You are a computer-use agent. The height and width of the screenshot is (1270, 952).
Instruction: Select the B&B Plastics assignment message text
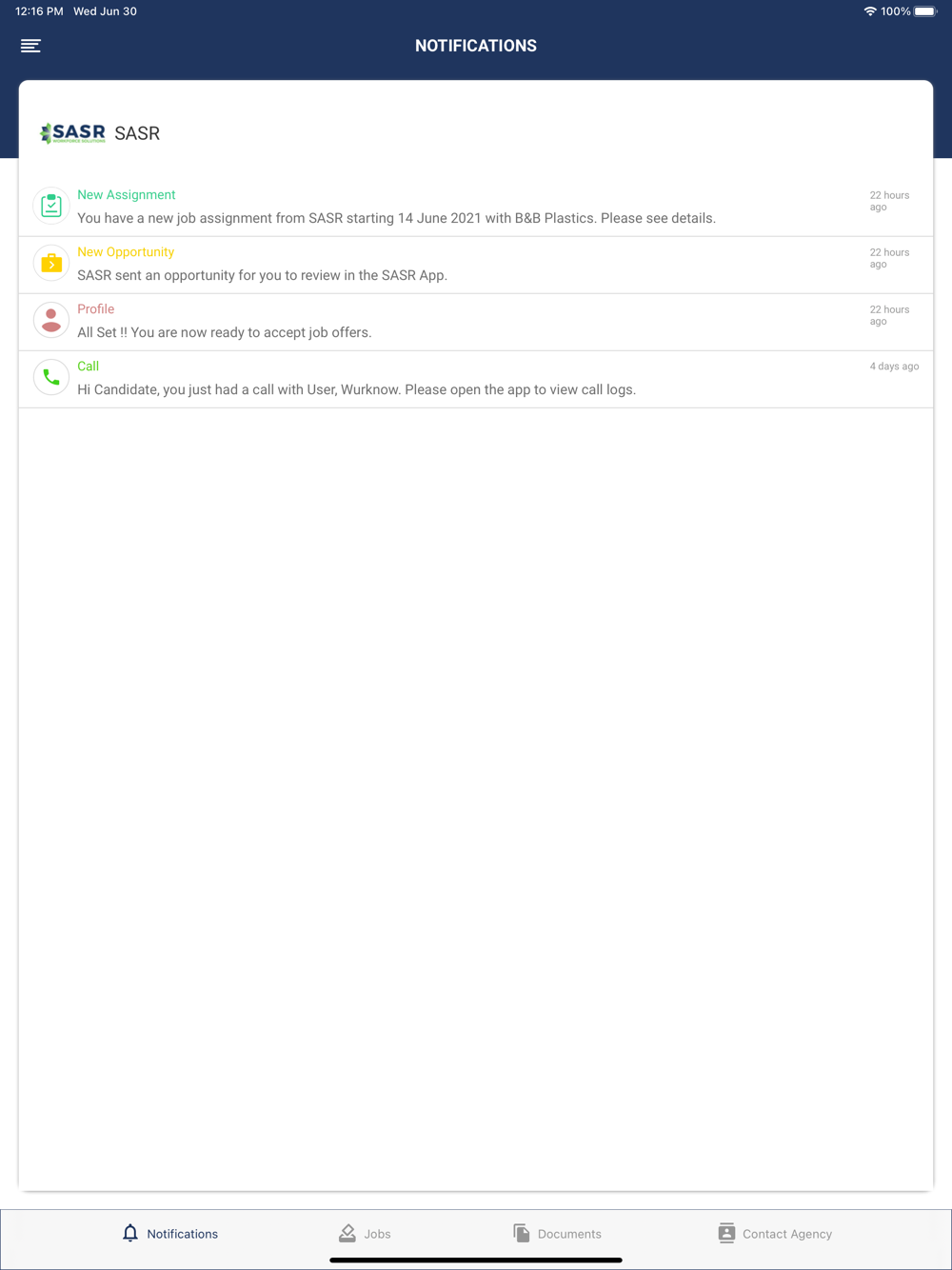396,218
